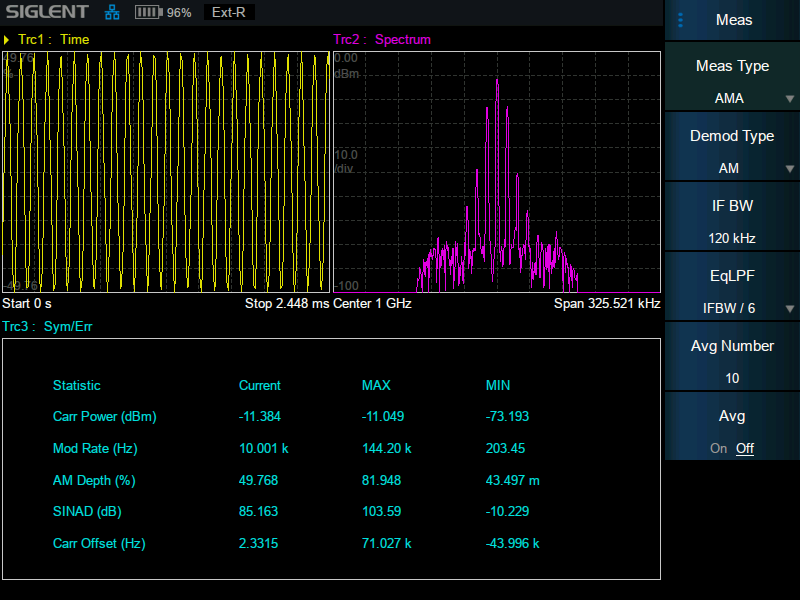Viewport: 800px width, 600px height.
Task: Click the Ext-R reference indicator
Action: pyautogui.click(x=228, y=13)
